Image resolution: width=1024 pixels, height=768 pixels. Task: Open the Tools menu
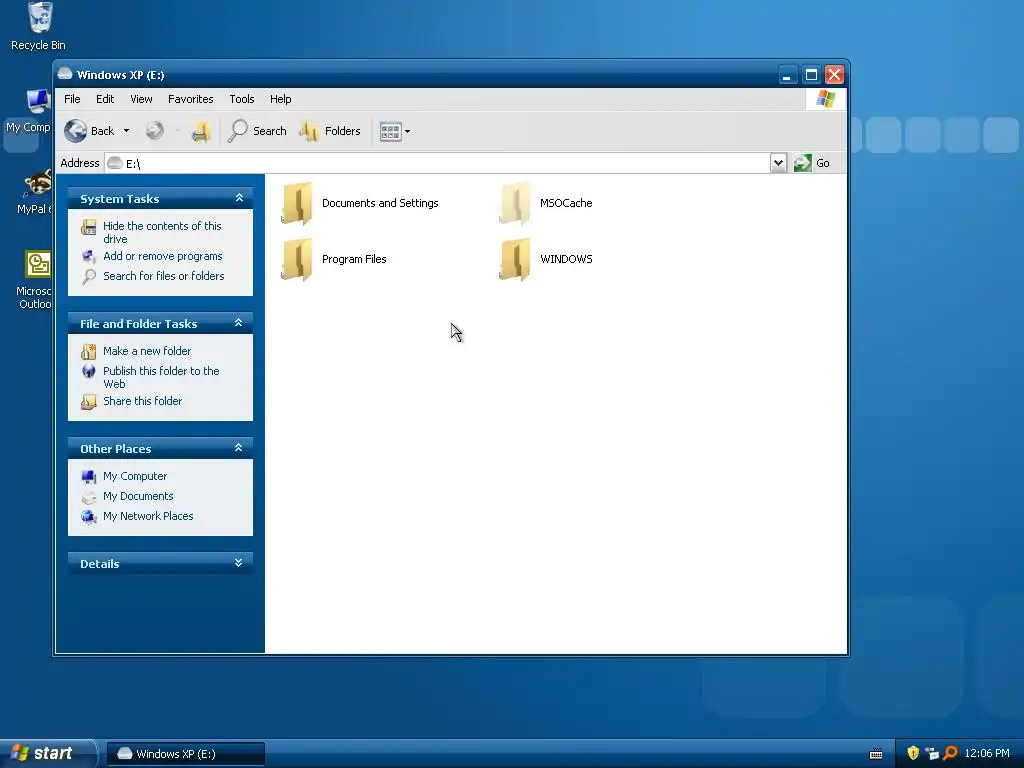[242, 99]
